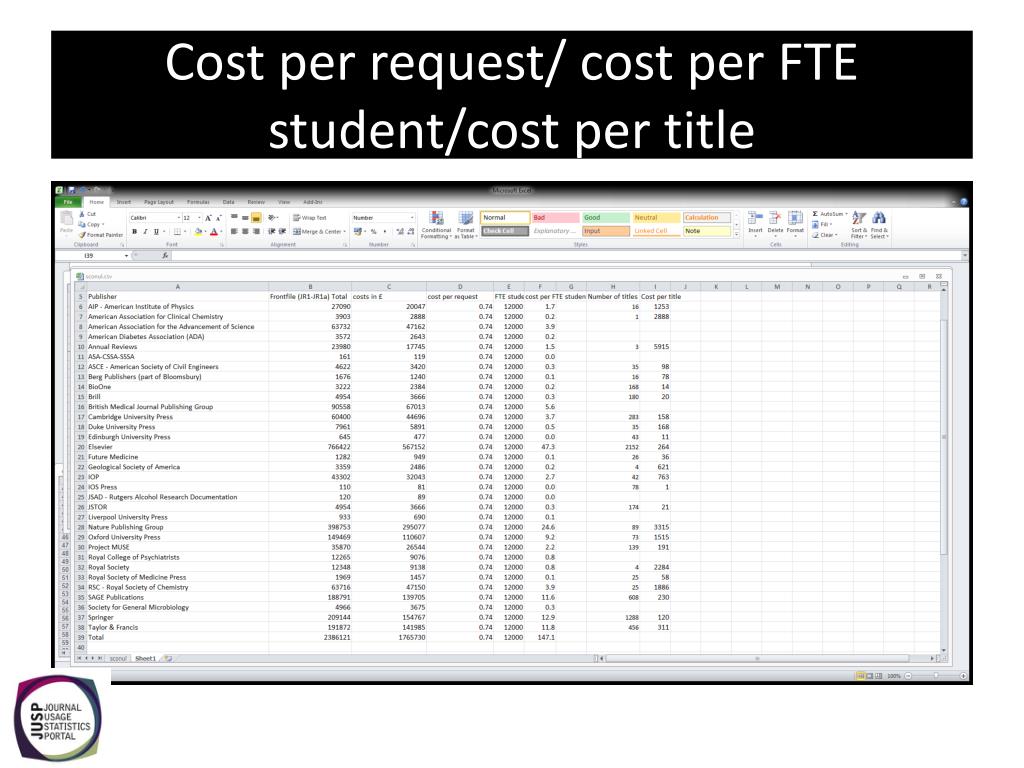The width and height of the screenshot is (1024, 768).
Task: Switch to the Page Layout tab
Action: [159, 202]
